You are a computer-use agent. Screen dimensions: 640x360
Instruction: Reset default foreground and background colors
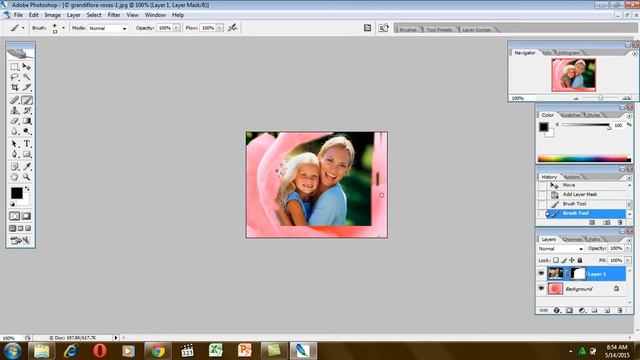[13, 204]
